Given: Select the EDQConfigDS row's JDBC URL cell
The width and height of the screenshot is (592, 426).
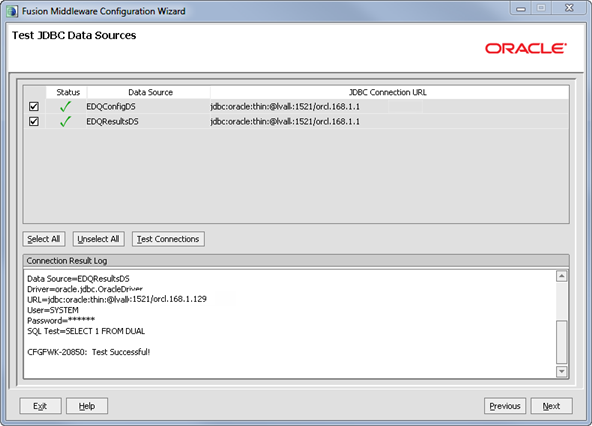Looking at the screenshot, I should [x=389, y=106].
